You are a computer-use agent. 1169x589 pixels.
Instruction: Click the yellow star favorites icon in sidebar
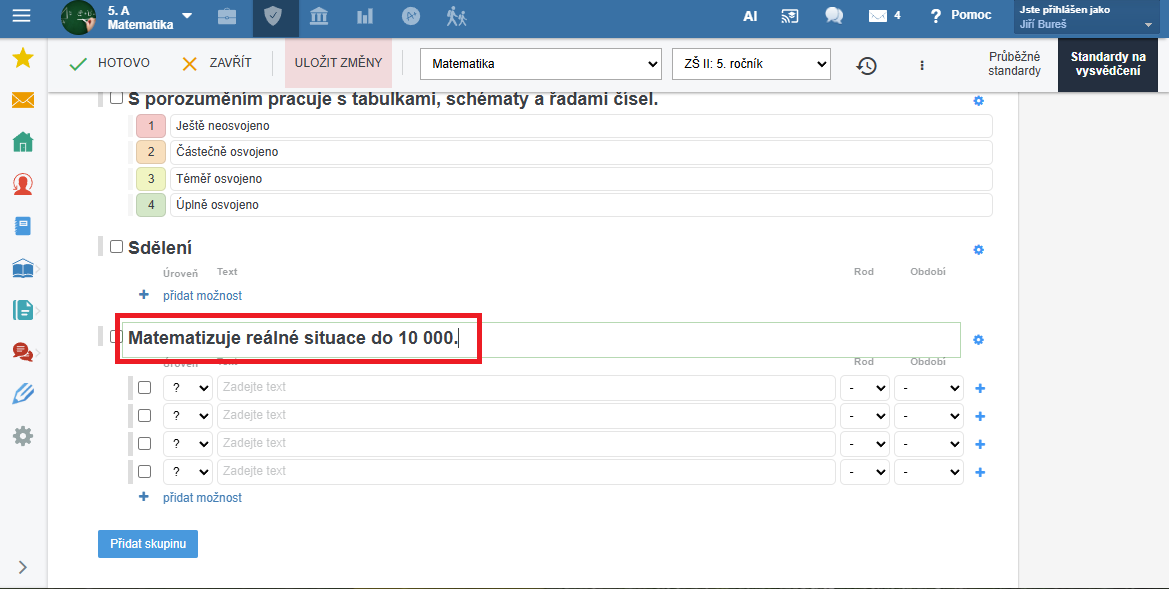pos(22,58)
